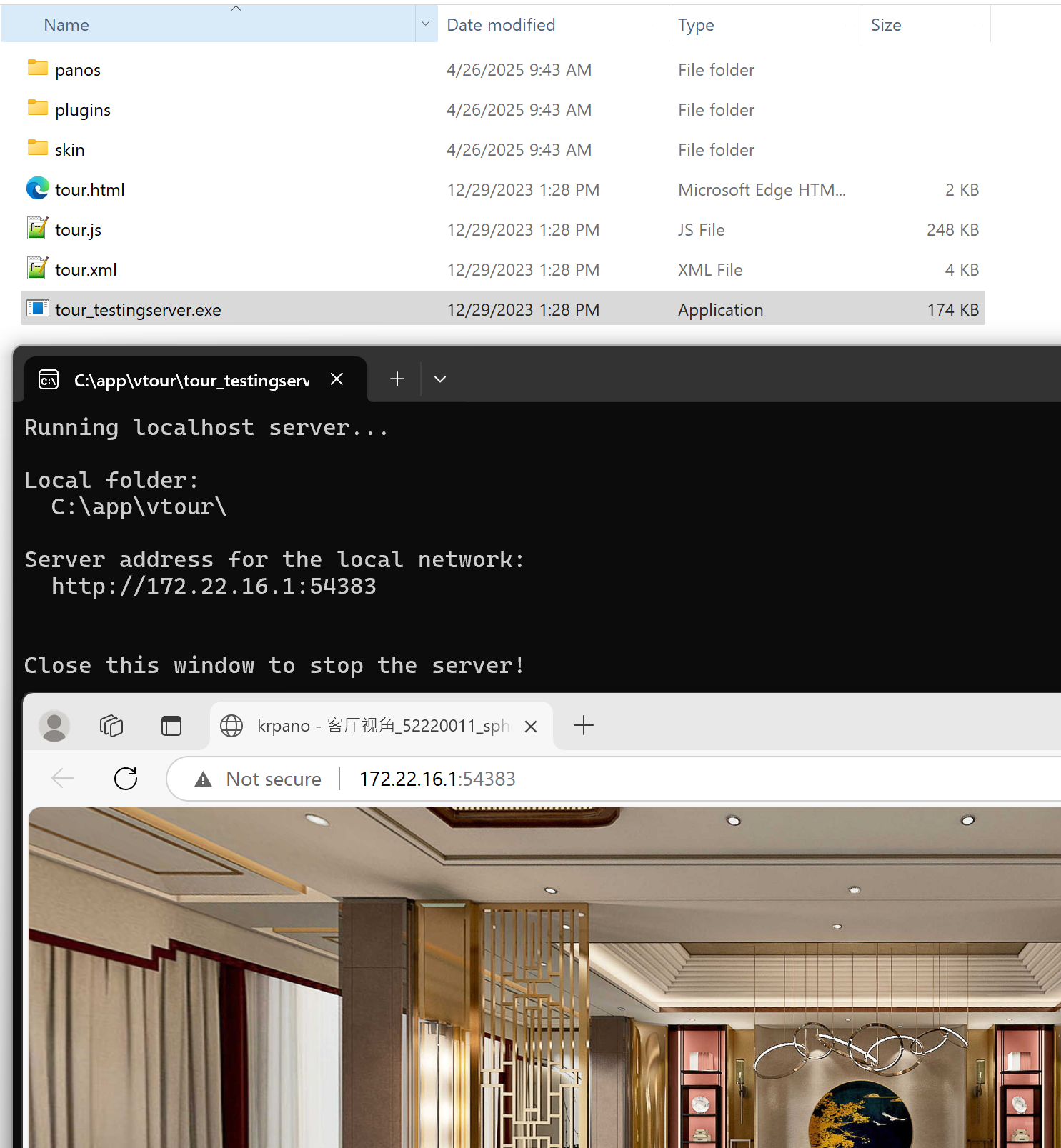This screenshot has height=1148, width=1061.
Task: Click the Edge icon beside tour.html
Action: click(x=37, y=189)
